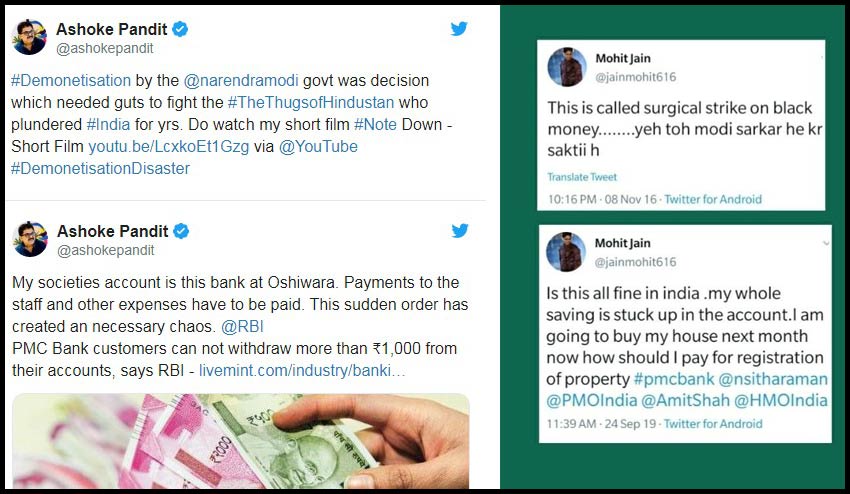This screenshot has height=494, width=850.
Task: Open the @nsitharaman mention
Action: pos(773,378)
